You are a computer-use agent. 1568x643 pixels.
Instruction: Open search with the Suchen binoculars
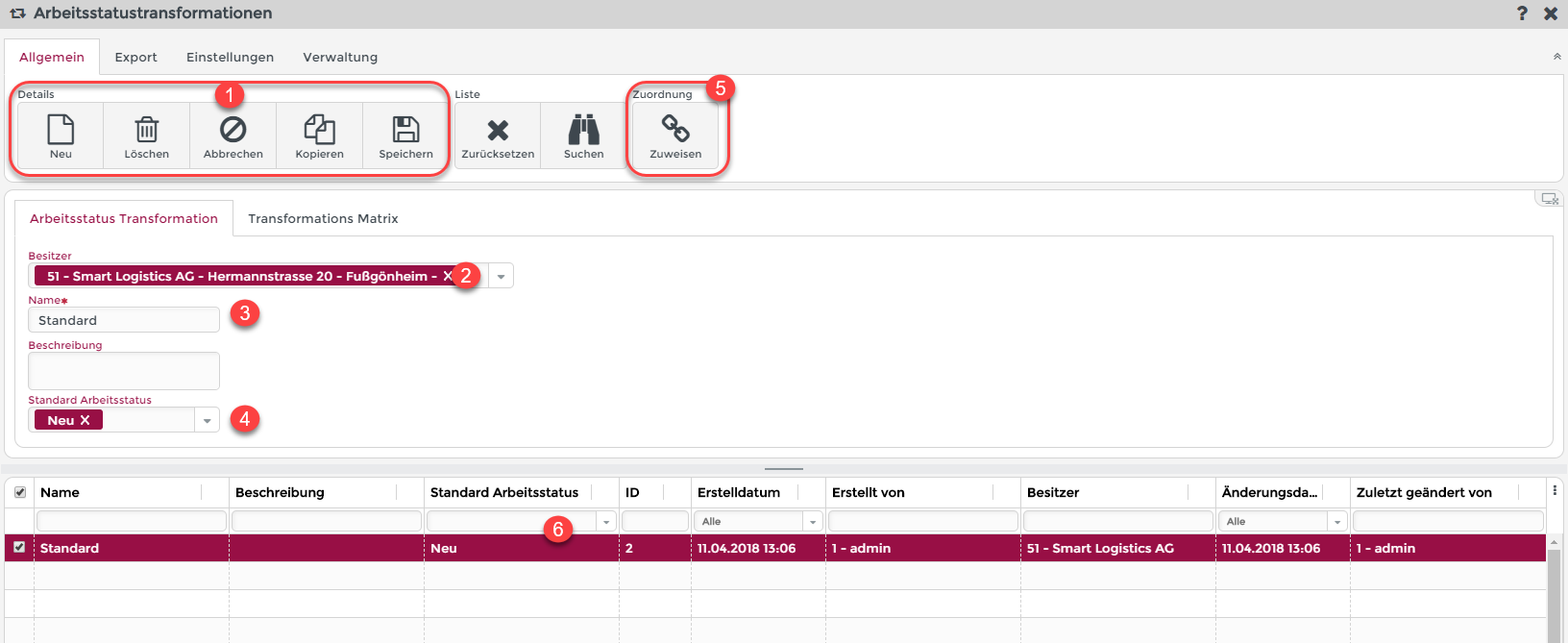point(583,130)
